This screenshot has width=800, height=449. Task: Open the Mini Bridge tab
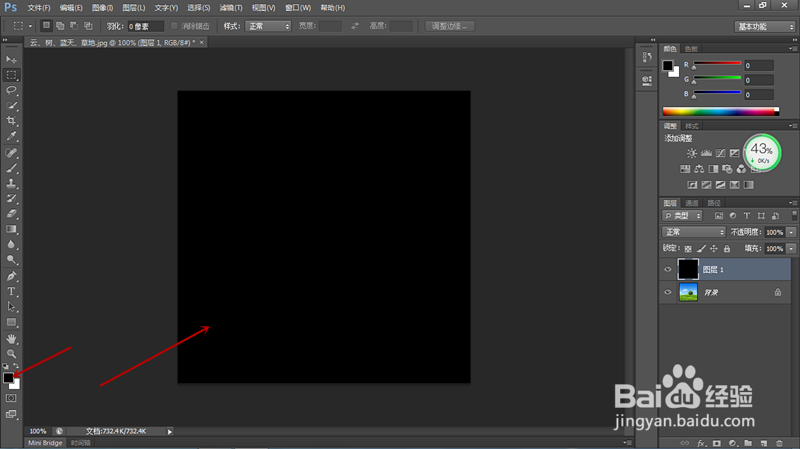45,443
